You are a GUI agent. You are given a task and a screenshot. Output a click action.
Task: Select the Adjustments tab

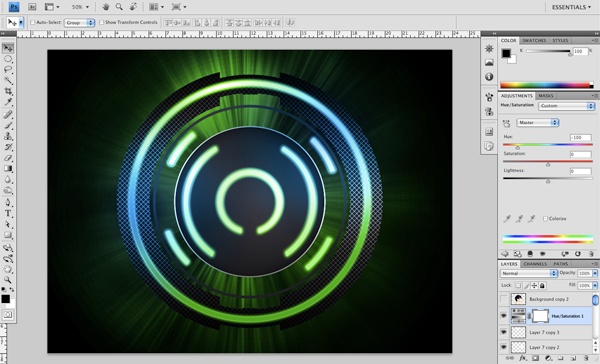[517, 96]
